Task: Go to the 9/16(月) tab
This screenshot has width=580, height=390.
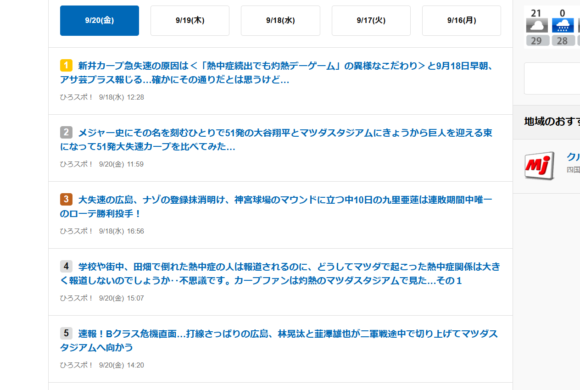Action: click(462, 21)
